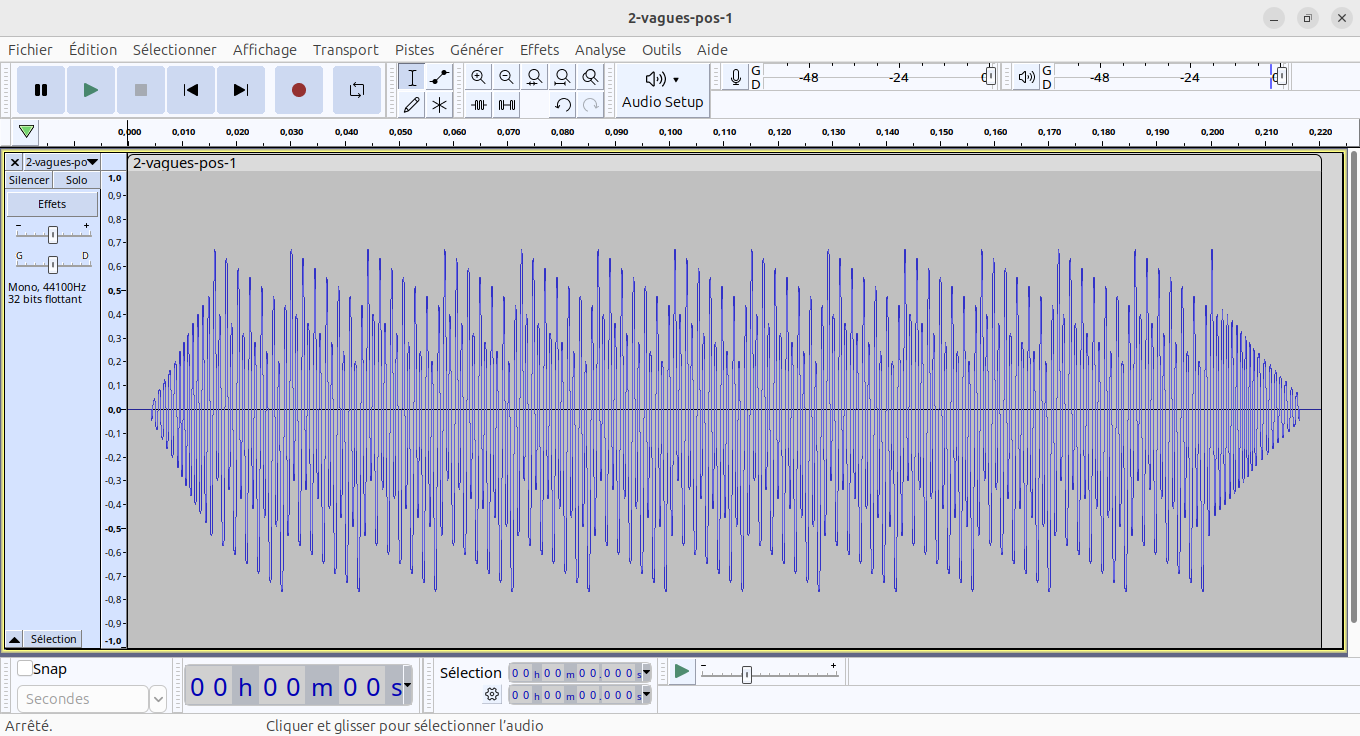Screen dimensions: 1360x736
Task: Toggle Solo on the track
Action: tap(77, 180)
